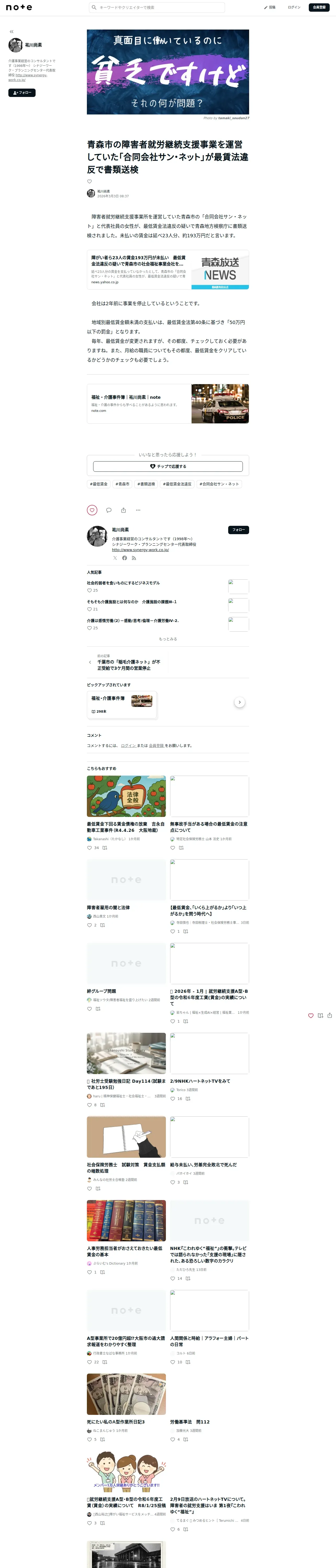Like the article with the heart under the title
The width and height of the screenshot is (336, 1568).
90,181
